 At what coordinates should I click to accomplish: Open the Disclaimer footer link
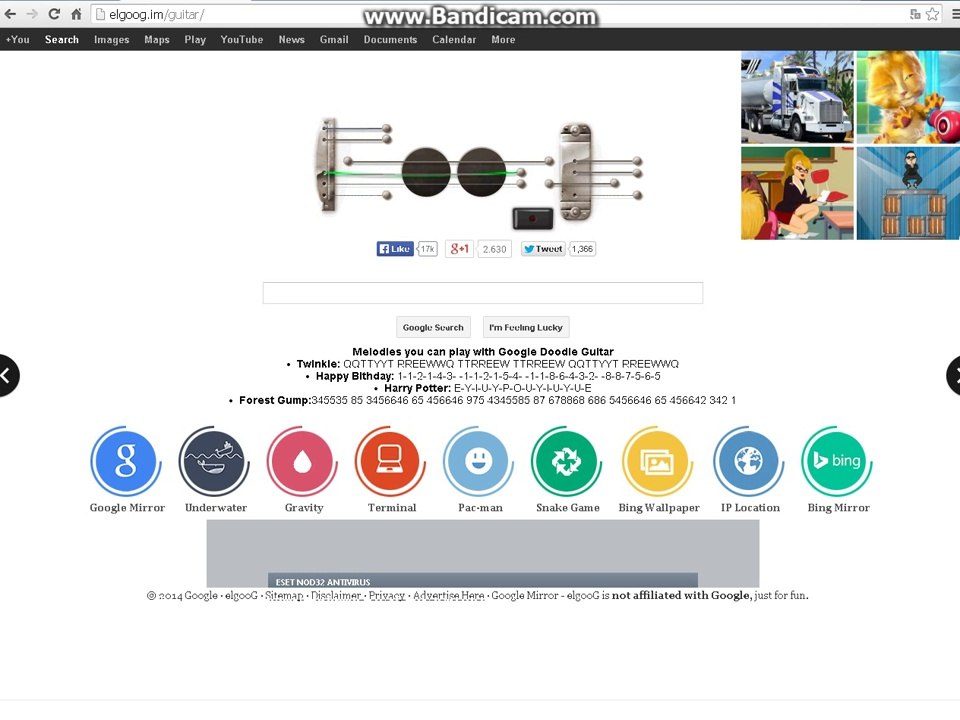[x=336, y=595]
